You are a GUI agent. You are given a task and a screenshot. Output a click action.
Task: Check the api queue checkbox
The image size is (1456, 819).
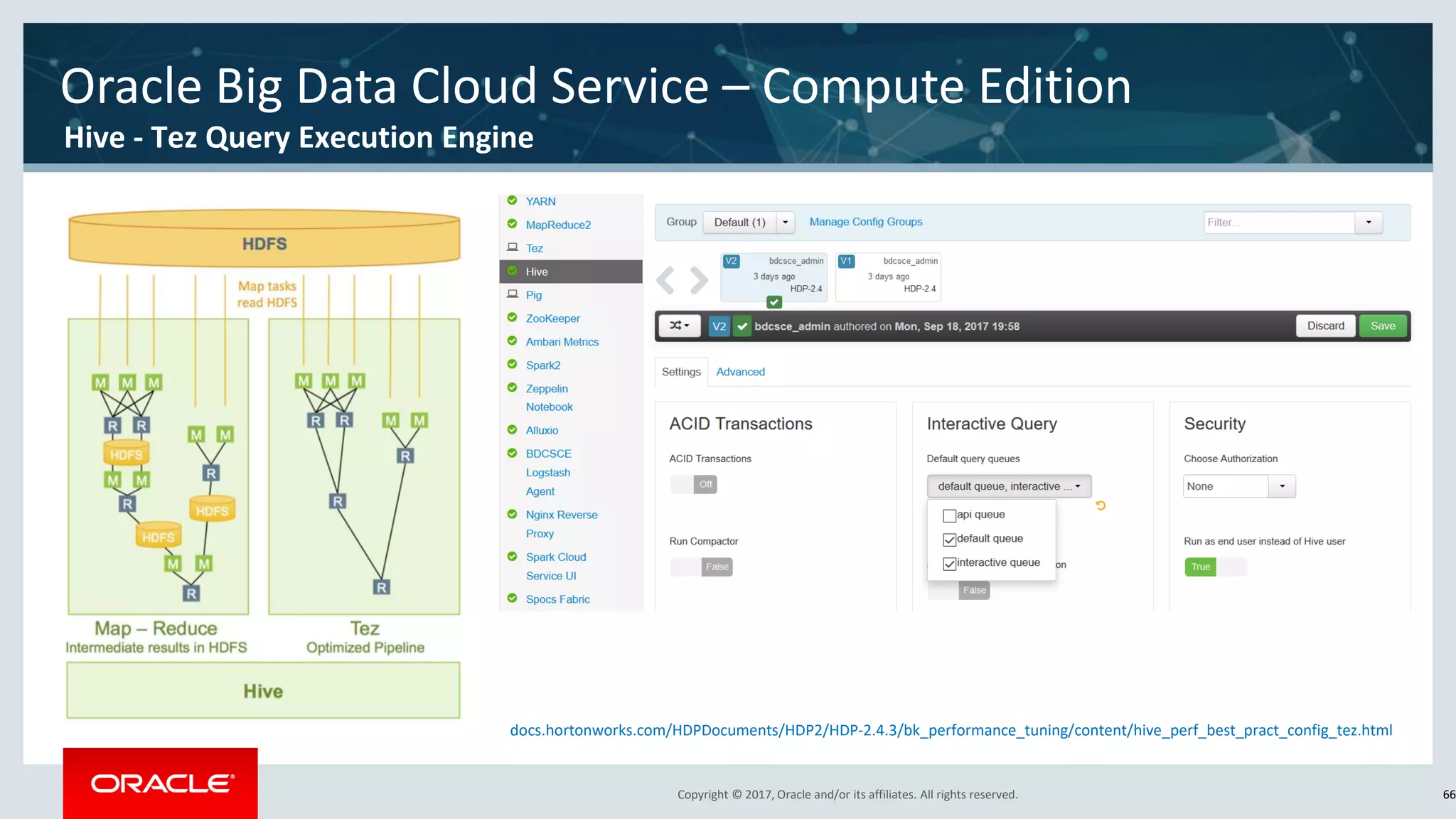(949, 515)
